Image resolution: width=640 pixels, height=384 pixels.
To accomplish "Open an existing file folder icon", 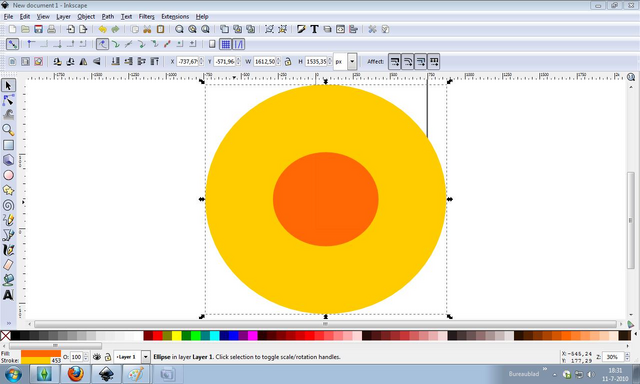I will [x=25, y=29].
